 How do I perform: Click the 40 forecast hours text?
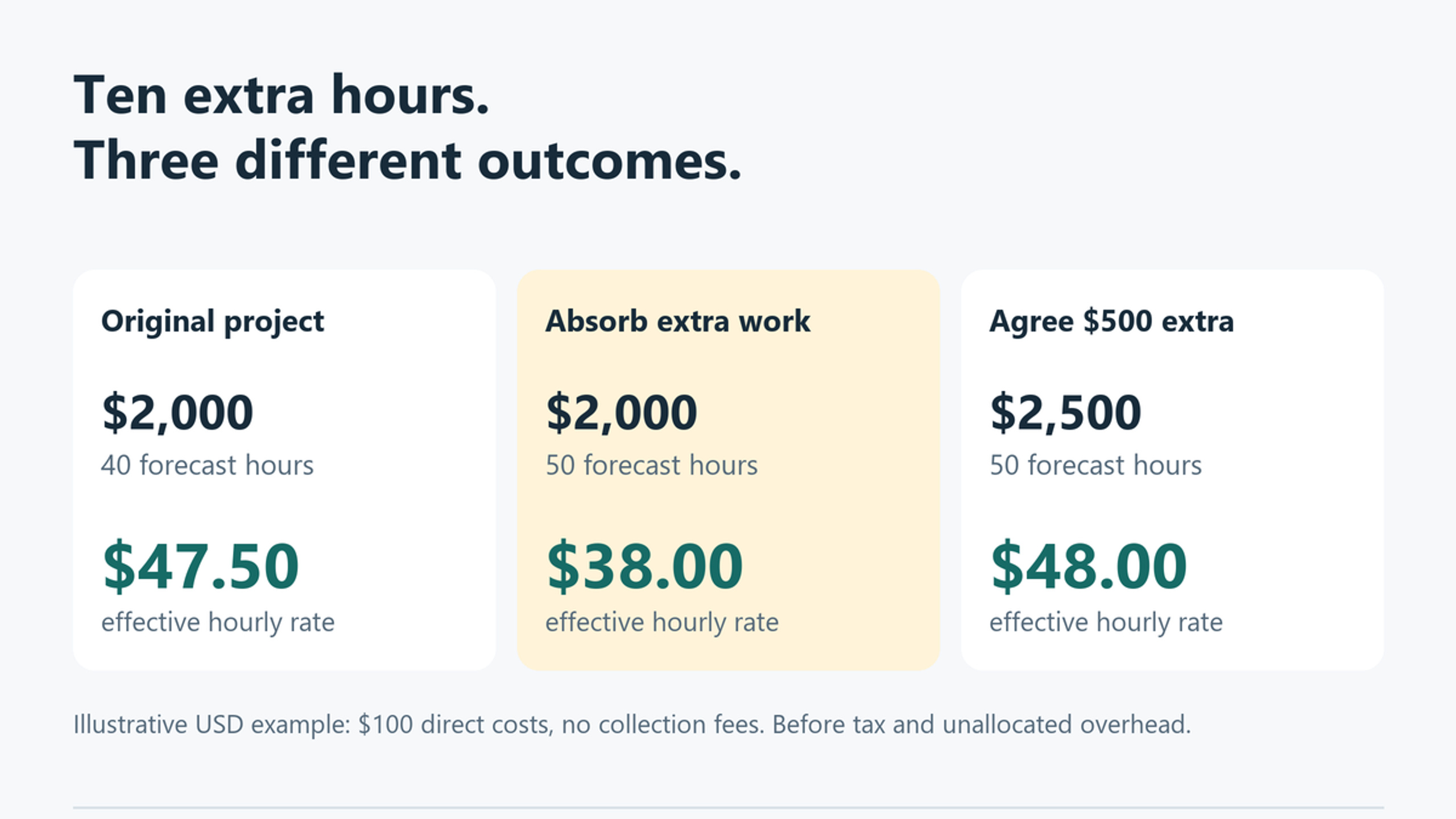(207, 465)
